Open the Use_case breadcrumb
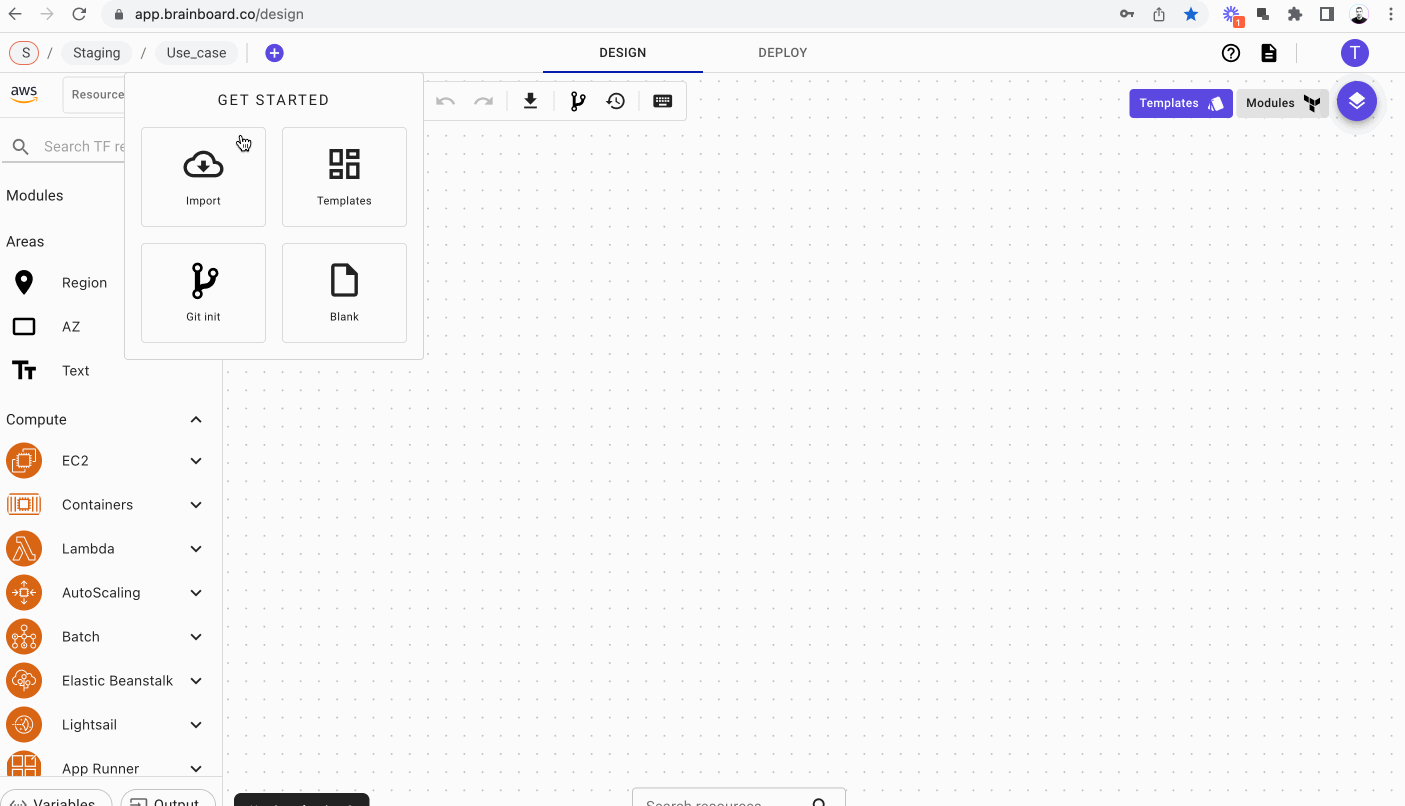This screenshot has width=1405, height=806. click(x=196, y=53)
